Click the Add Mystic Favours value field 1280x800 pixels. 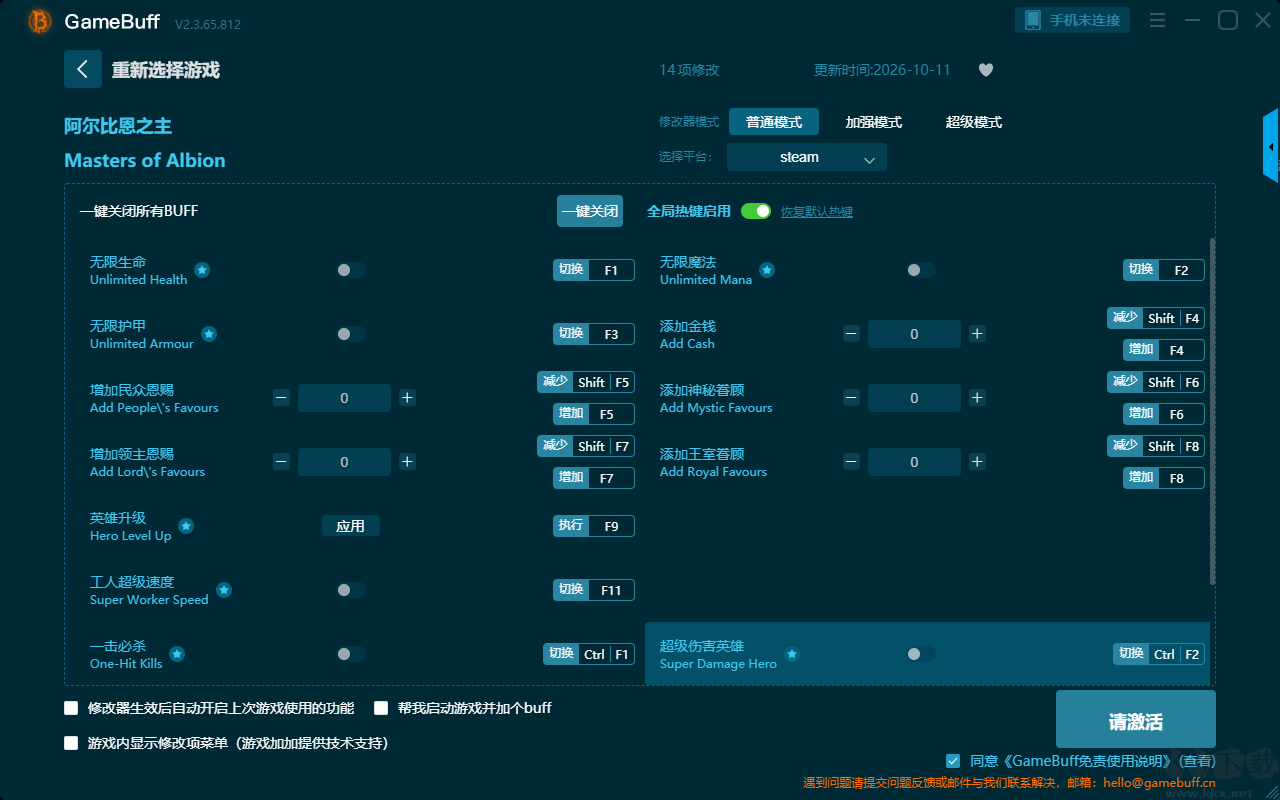(914, 398)
